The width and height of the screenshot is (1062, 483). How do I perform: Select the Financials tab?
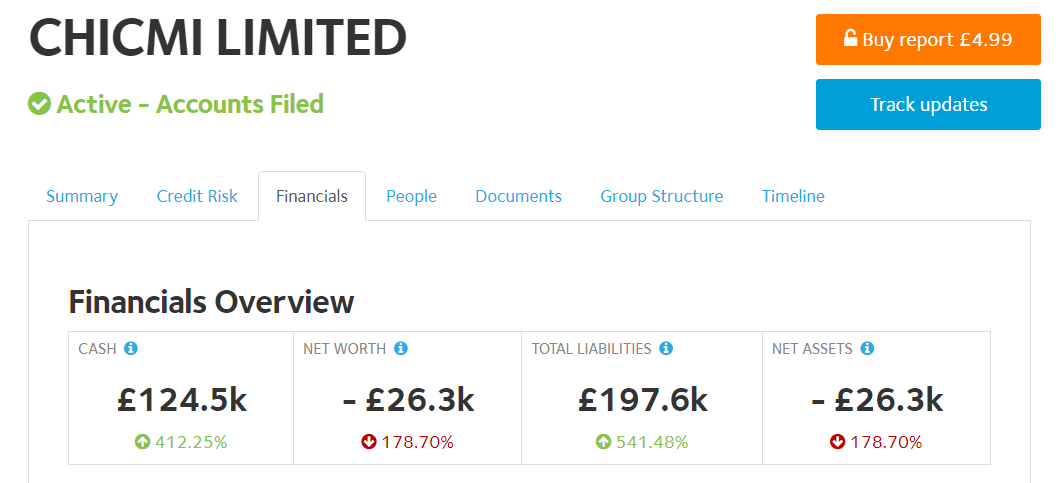(312, 196)
